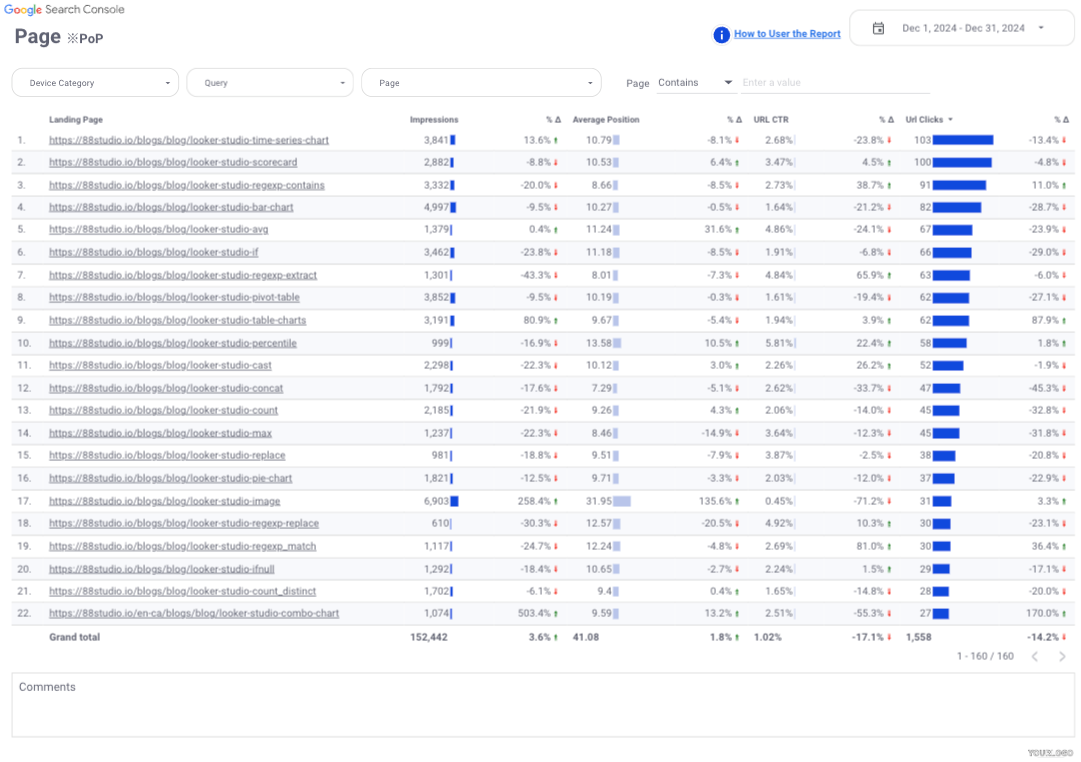Open the date range selector arrow

pyautogui.click(x=1041, y=28)
